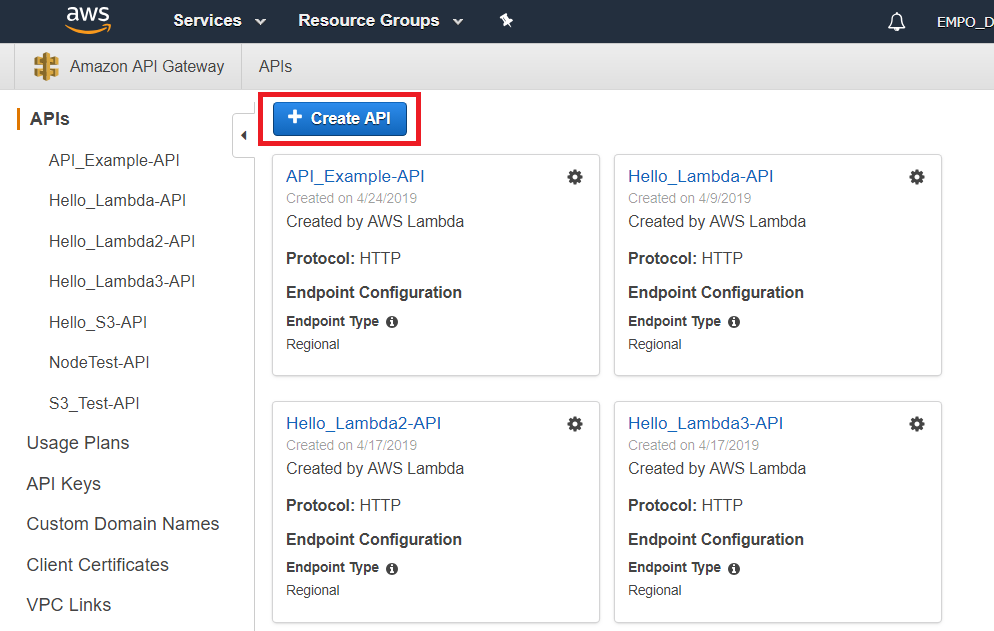Open the EMPO account menu
Viewport: 994px width, 631px height.
point(965,22)
